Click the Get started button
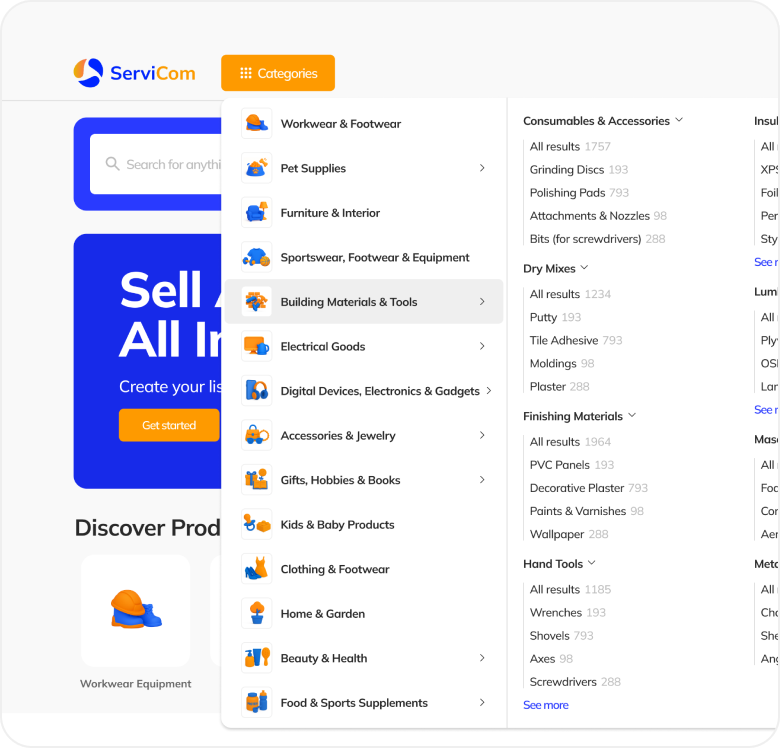 (x=169, y=425)
